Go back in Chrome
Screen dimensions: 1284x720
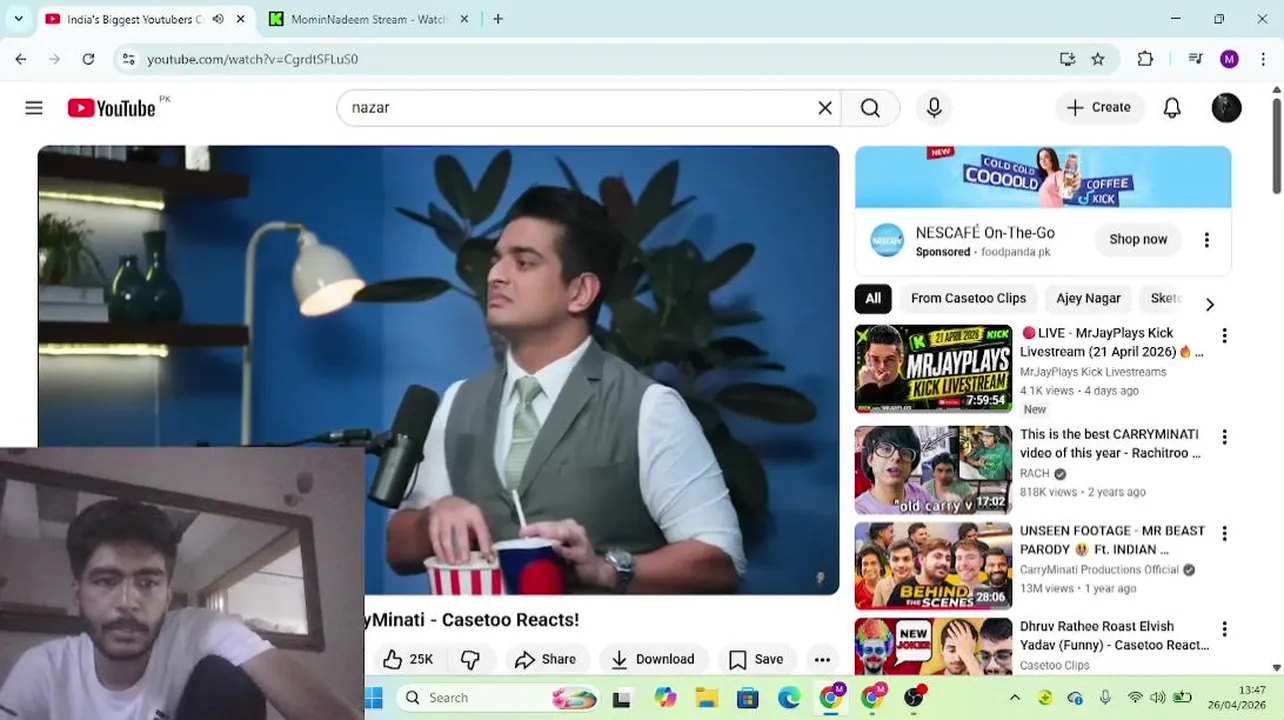pyautogui.click(x=21, y=59)
